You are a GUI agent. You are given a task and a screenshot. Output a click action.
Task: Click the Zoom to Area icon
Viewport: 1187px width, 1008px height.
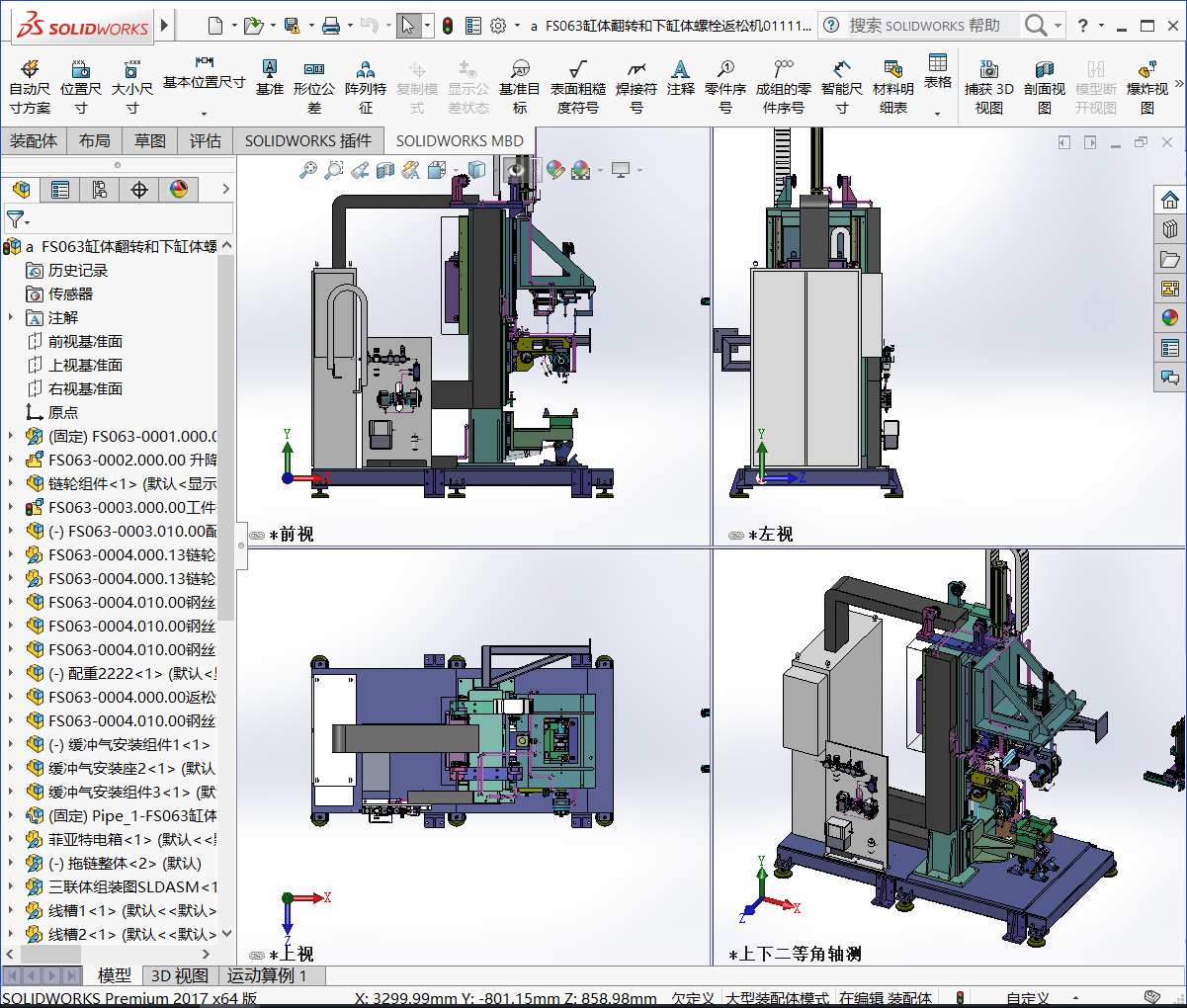pos(334,170)
